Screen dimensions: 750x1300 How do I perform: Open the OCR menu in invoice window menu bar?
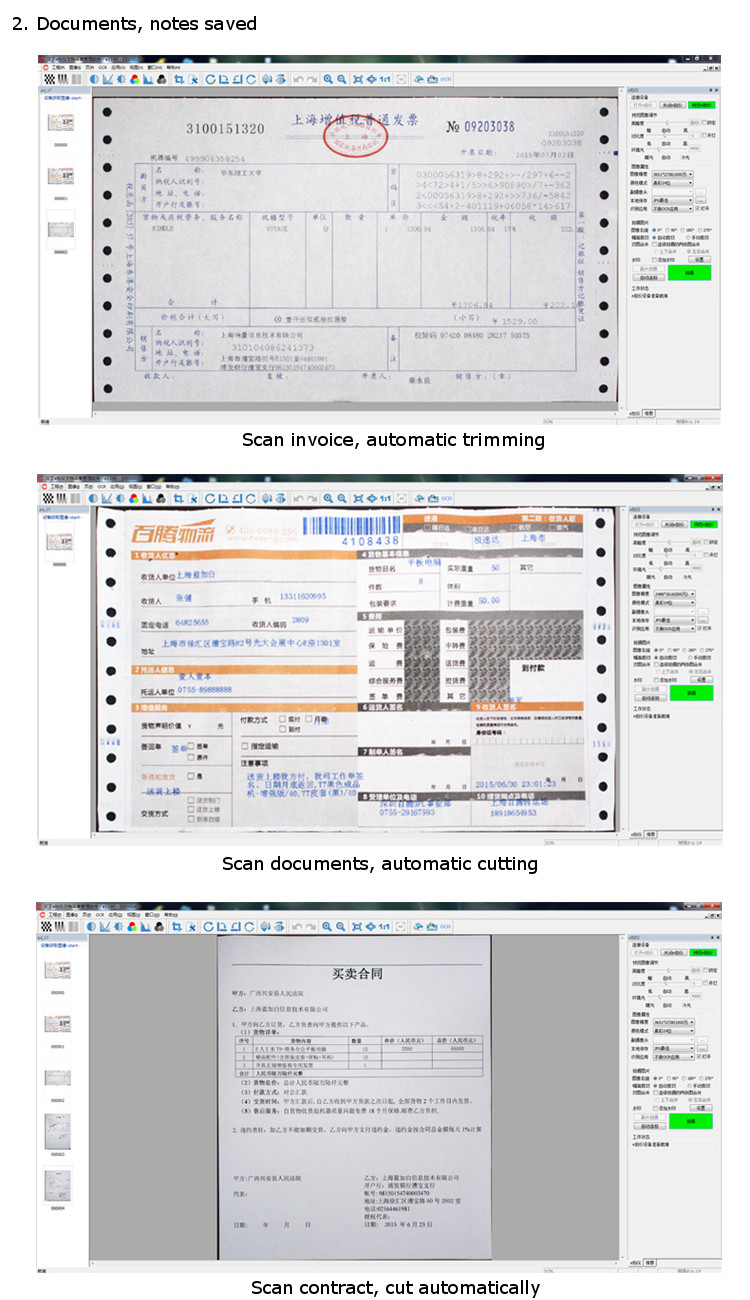[103, 67]
